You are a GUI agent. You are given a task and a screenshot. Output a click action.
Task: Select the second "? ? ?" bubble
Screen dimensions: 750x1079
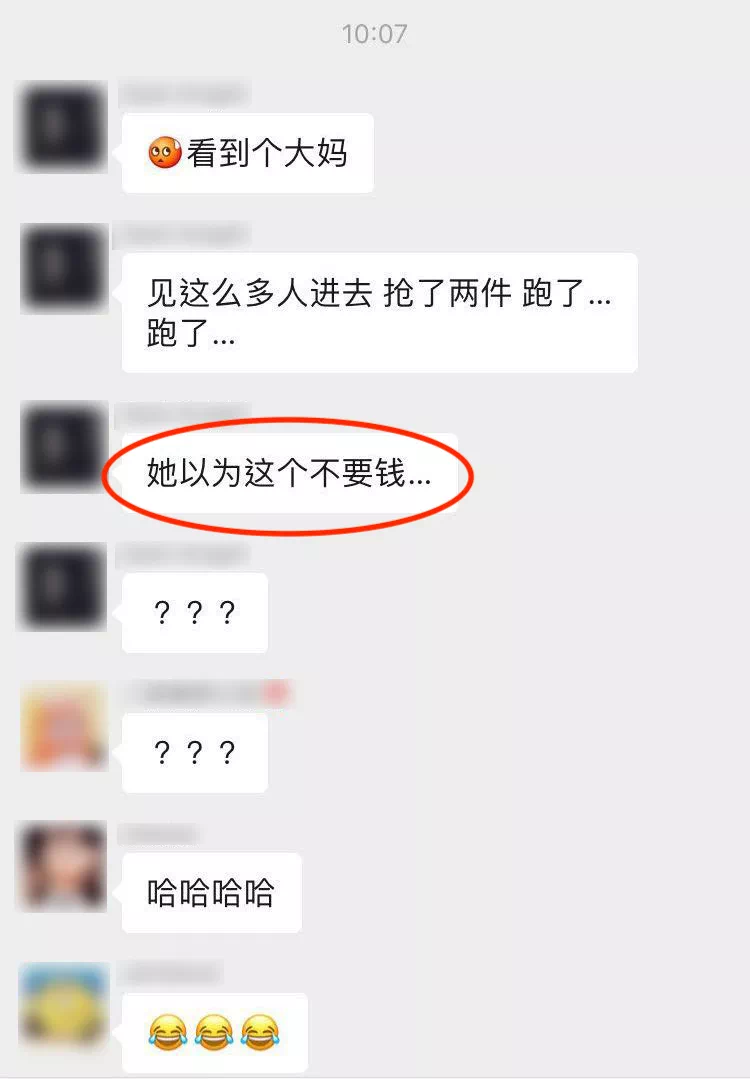point(195,753)
